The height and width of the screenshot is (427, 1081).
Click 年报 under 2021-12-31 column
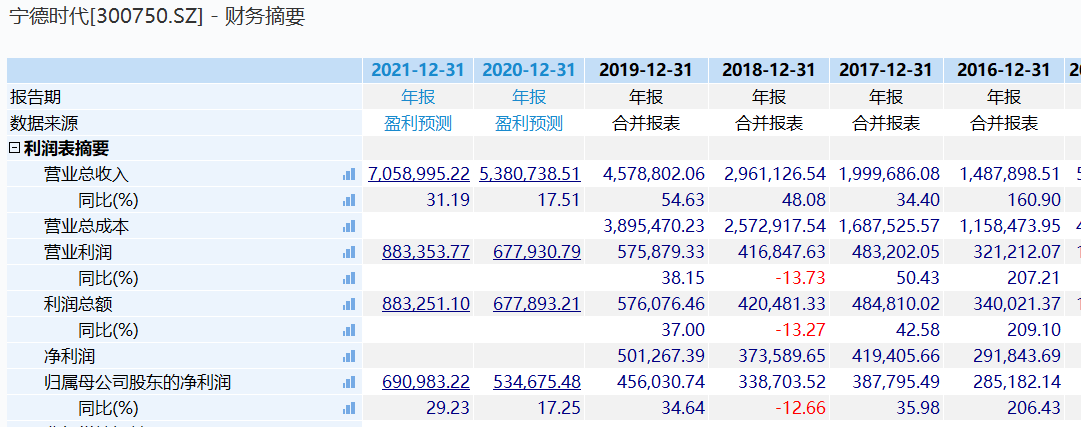[x=418, y=97]
